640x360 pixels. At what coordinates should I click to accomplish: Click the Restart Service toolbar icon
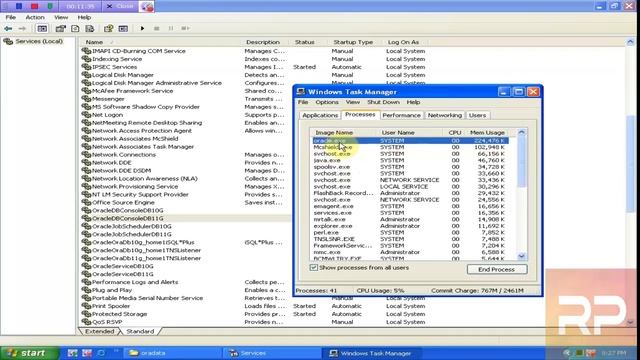point(185,29)
